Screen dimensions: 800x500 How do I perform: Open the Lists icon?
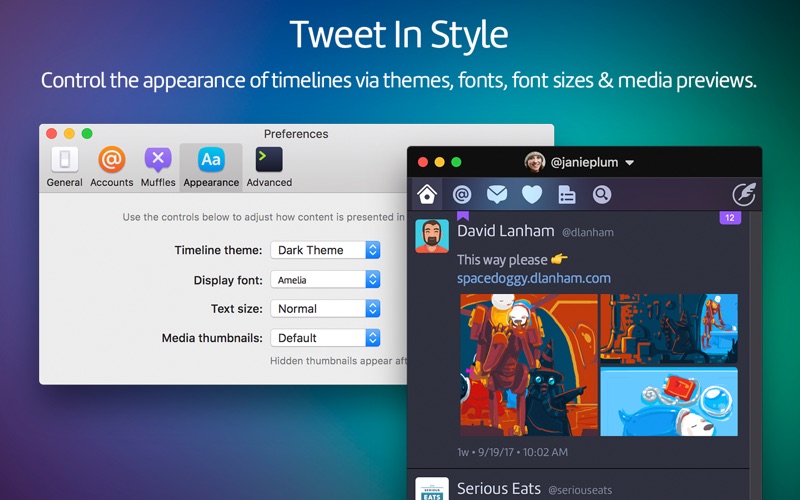[x=567, y=194]
